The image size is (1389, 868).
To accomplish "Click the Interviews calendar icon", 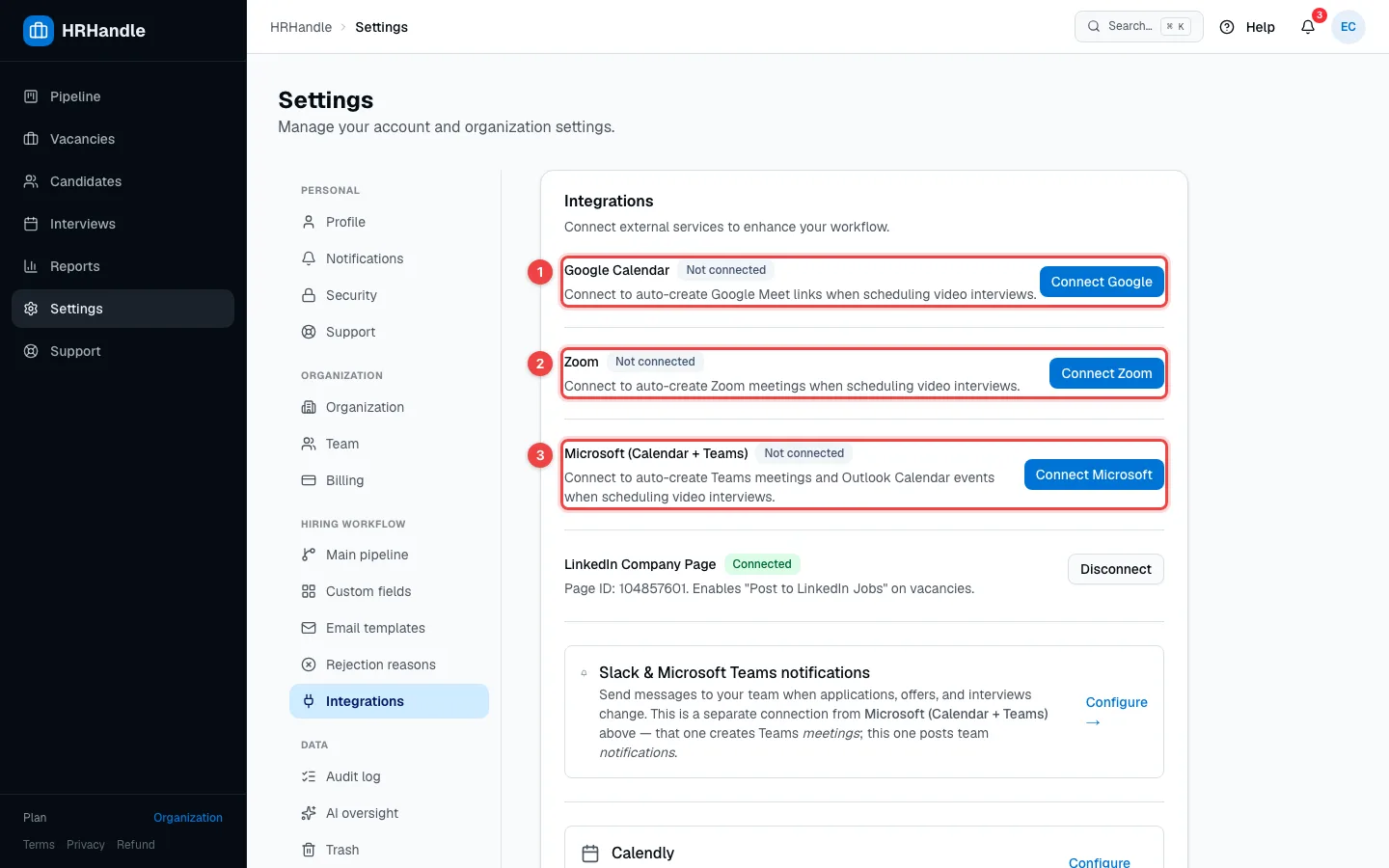I will click(31, 224).
